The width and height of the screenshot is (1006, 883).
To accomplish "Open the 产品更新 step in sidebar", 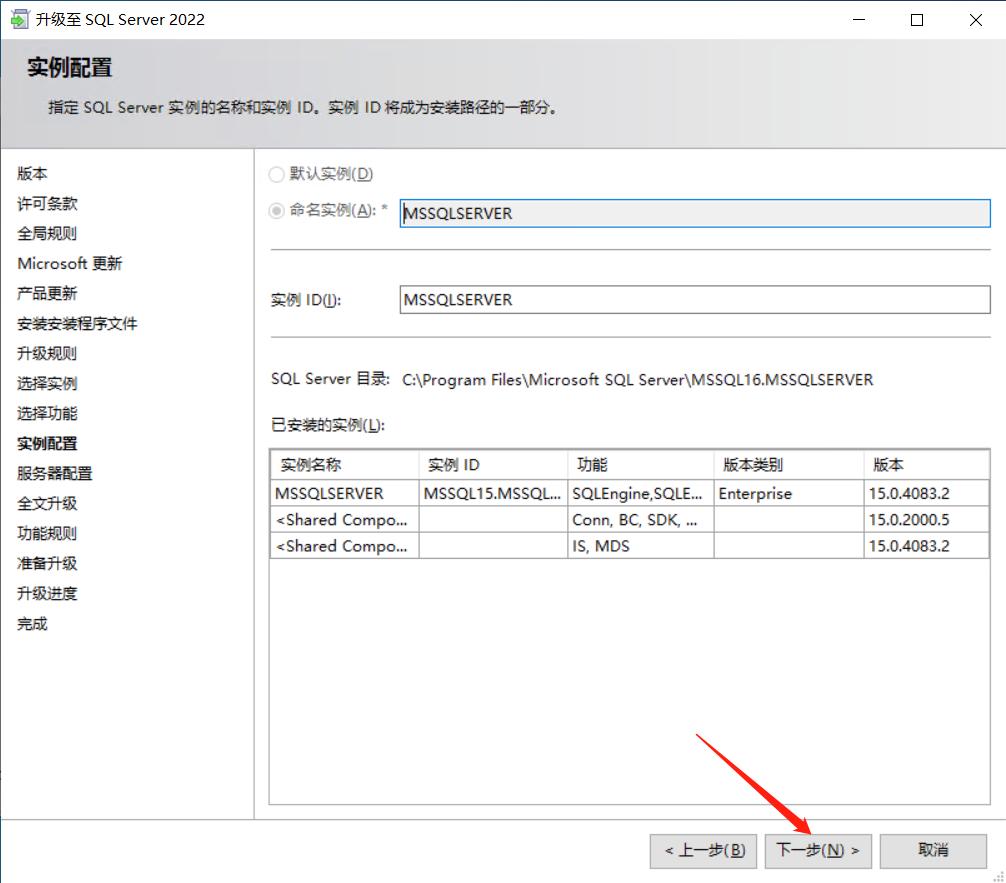I will 47,293.
